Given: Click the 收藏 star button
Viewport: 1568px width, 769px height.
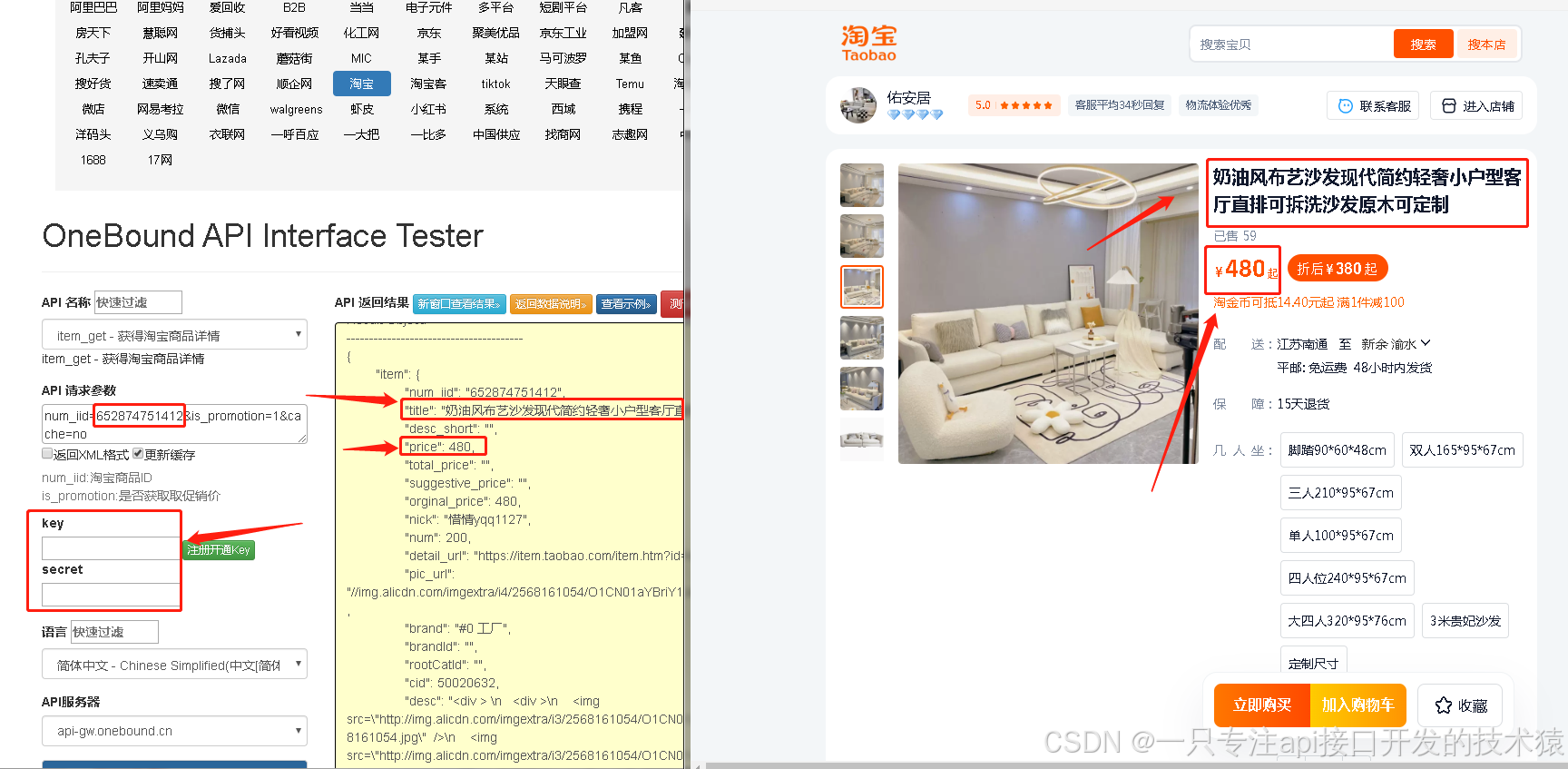Looking at the screenshot, I should (1460, 705).
